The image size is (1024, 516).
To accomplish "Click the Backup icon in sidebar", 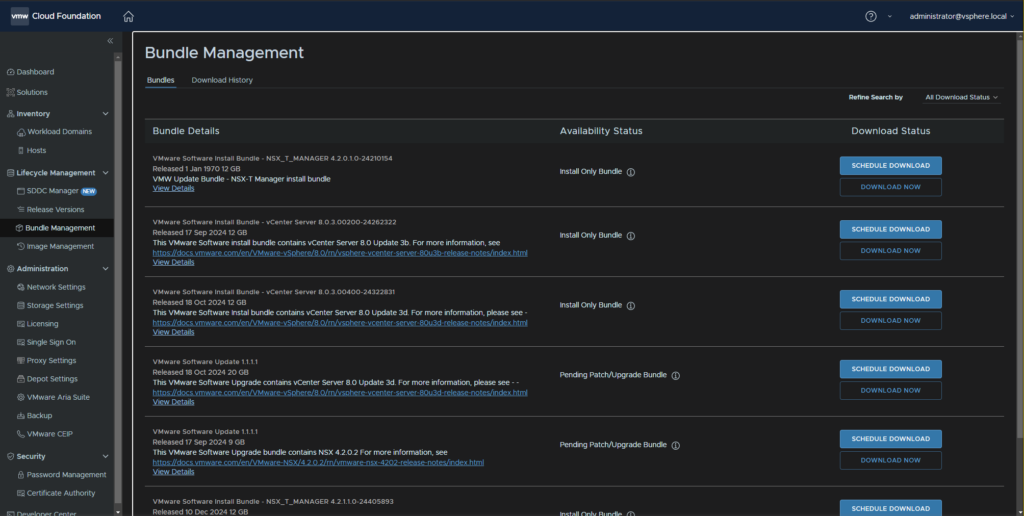I will coord(22,415).
